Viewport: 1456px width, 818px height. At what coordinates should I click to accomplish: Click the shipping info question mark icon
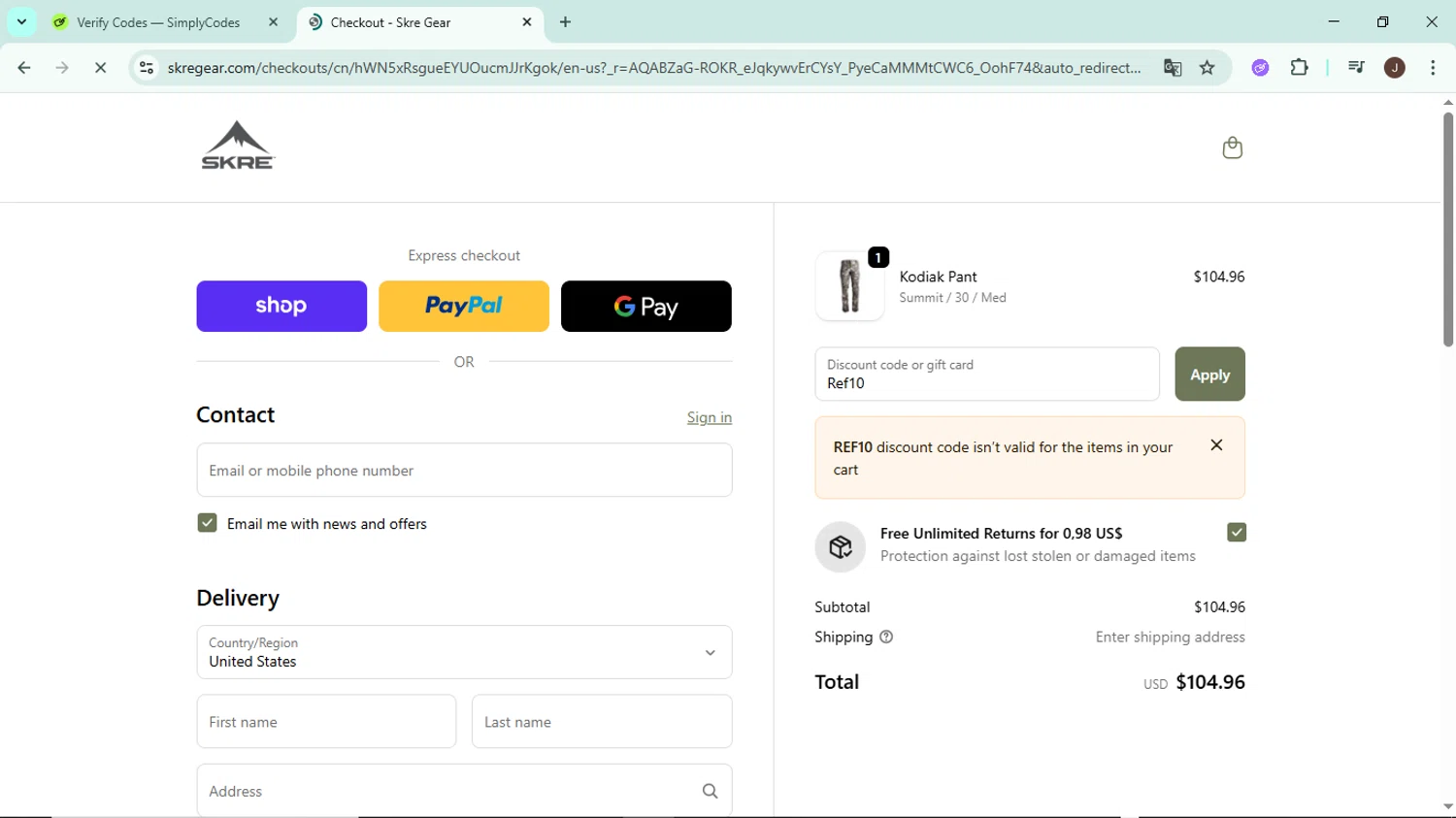click(886, 638)
